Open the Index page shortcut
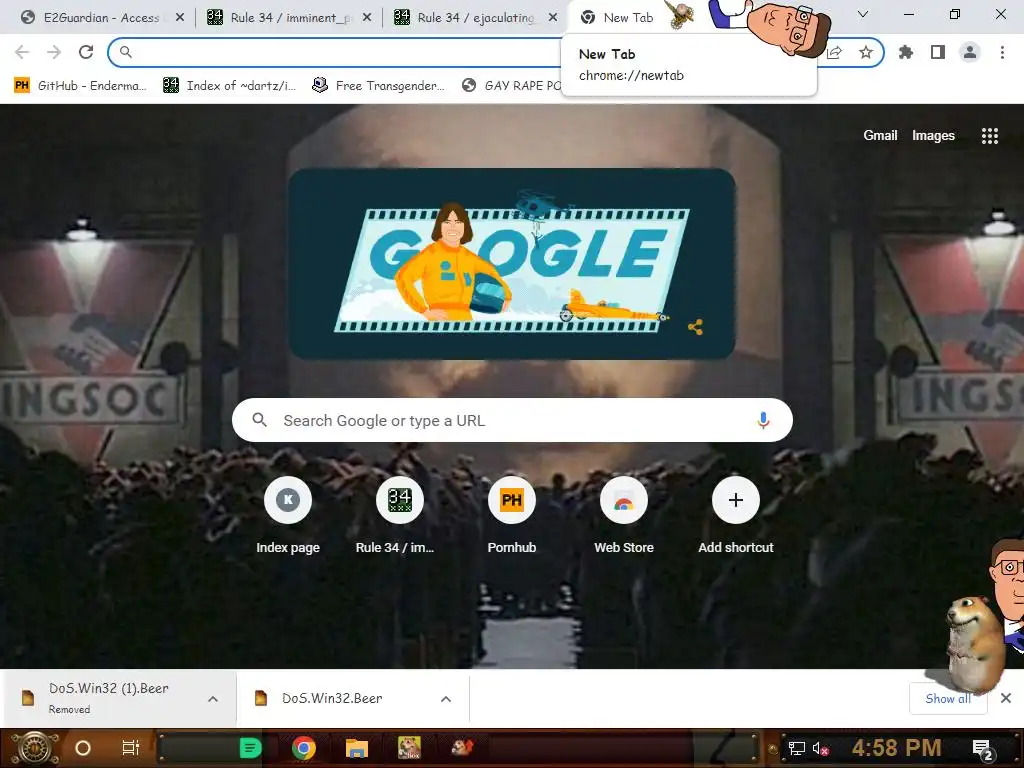The width and height of the screenshot is (1024, 768). point(288,516)
